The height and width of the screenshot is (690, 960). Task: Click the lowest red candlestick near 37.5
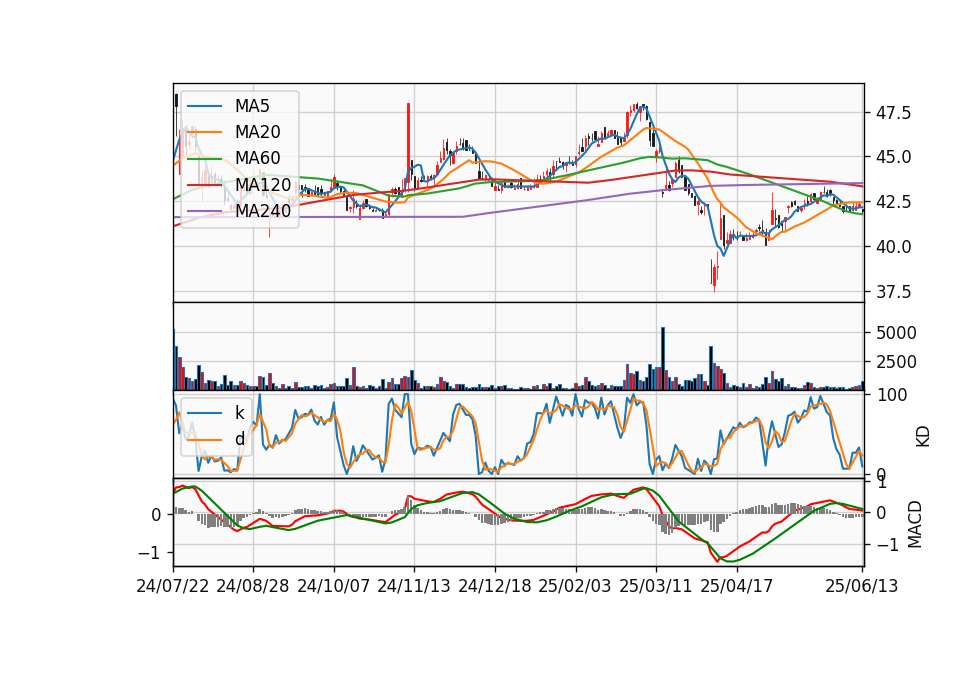pos(714,277)
